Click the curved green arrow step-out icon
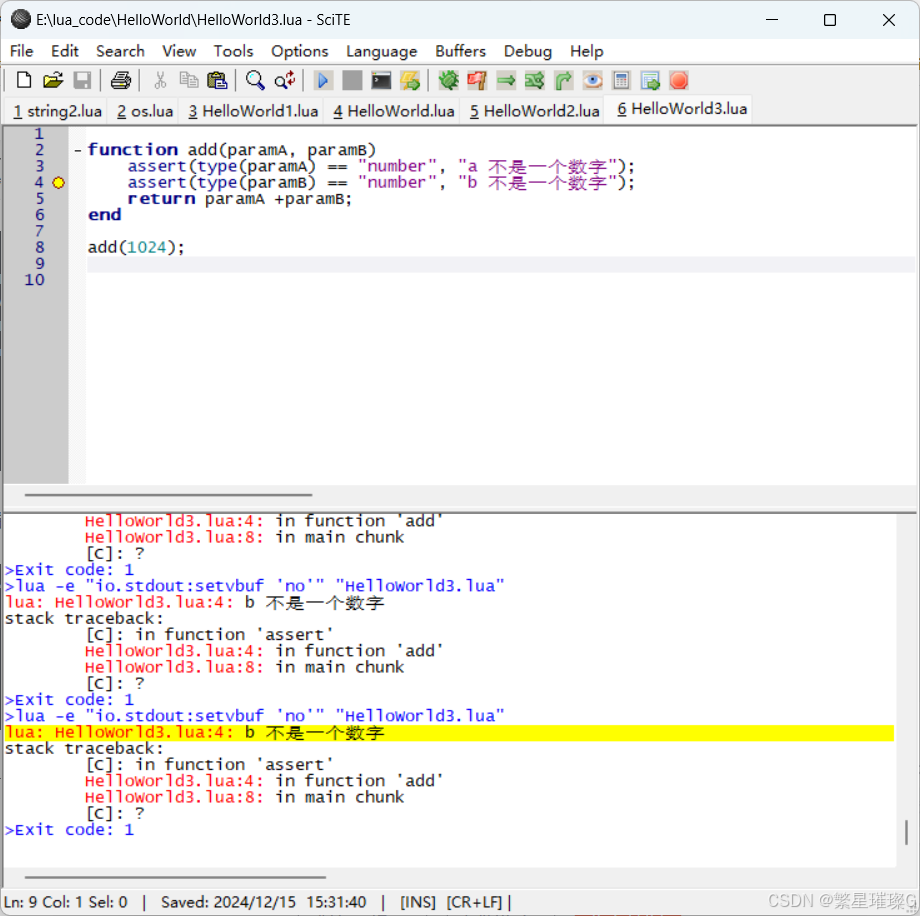 coord(563,80)
